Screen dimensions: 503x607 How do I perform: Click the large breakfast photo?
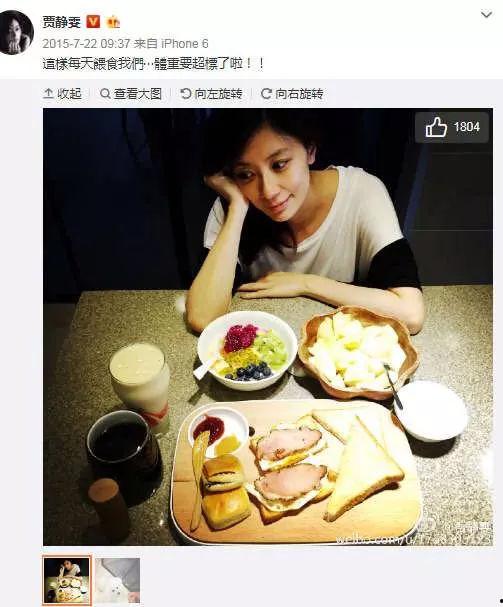[268, 327]
